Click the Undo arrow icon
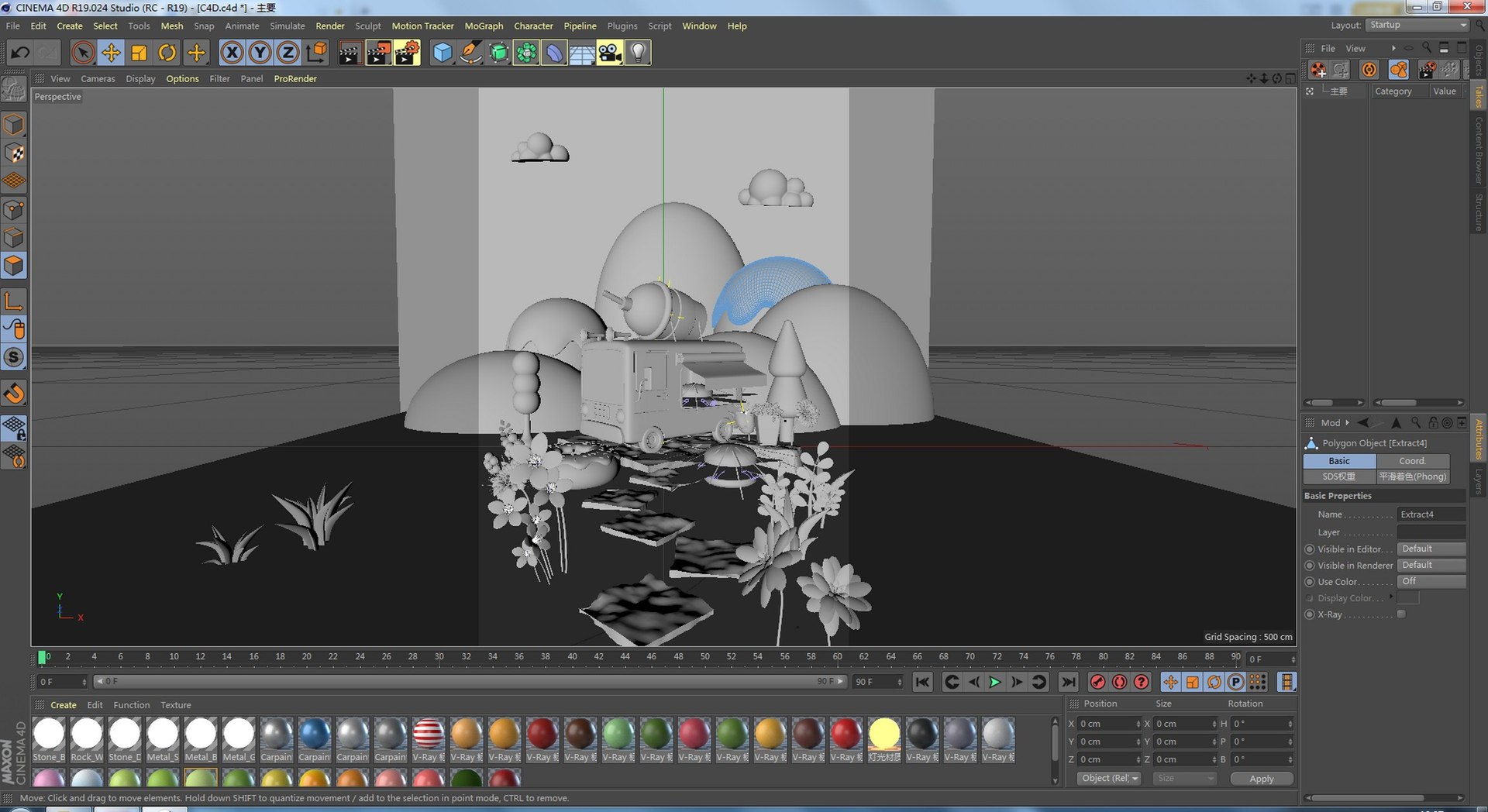Viewport: 1488px width, 812px height. point(20,53)
